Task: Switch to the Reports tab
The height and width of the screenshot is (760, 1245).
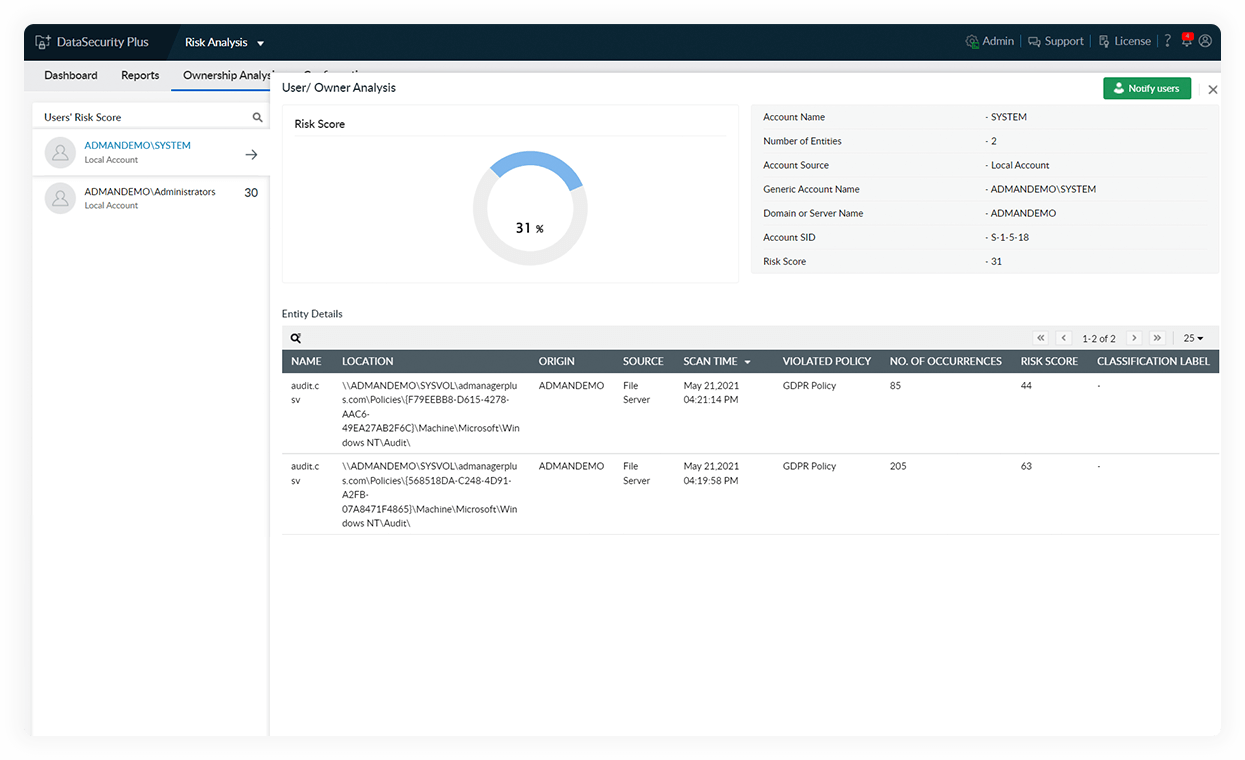Action: [140, 75]
